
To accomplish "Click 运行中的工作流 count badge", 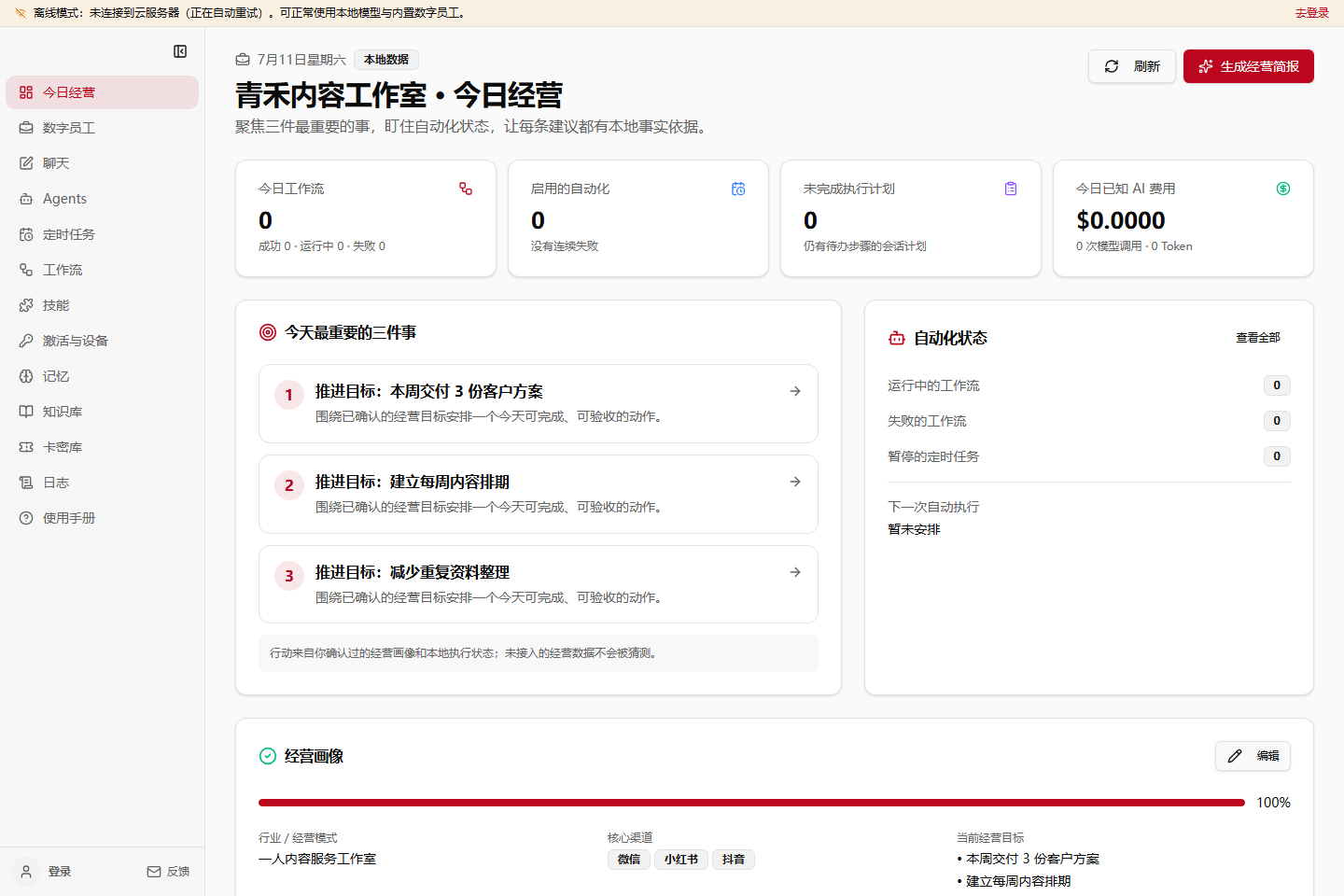I will 1277,385.
